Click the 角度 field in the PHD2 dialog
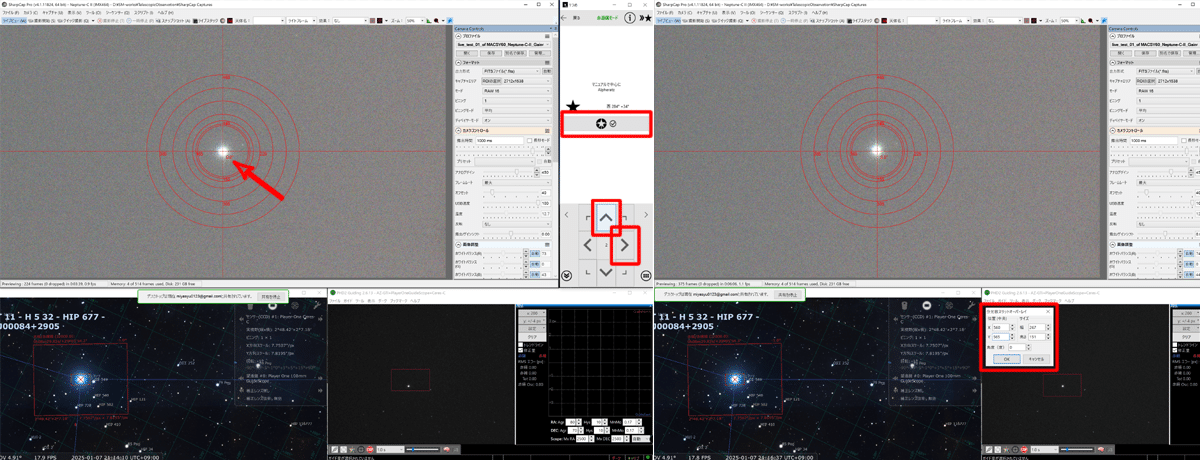Screen dimensions: 1200x460 (1017, 347)
